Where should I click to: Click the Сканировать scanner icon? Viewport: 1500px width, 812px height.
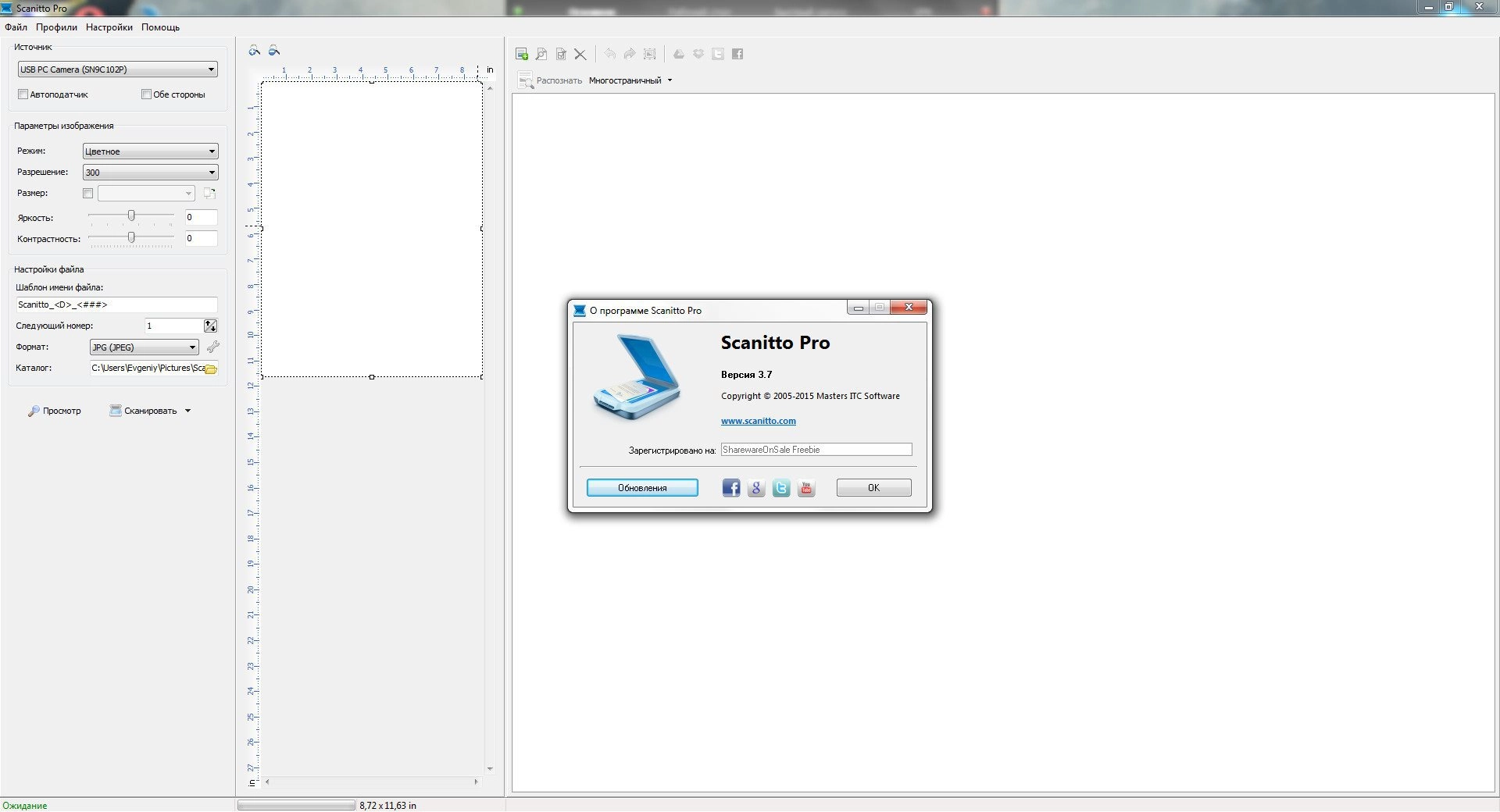(x=116, y=410)
